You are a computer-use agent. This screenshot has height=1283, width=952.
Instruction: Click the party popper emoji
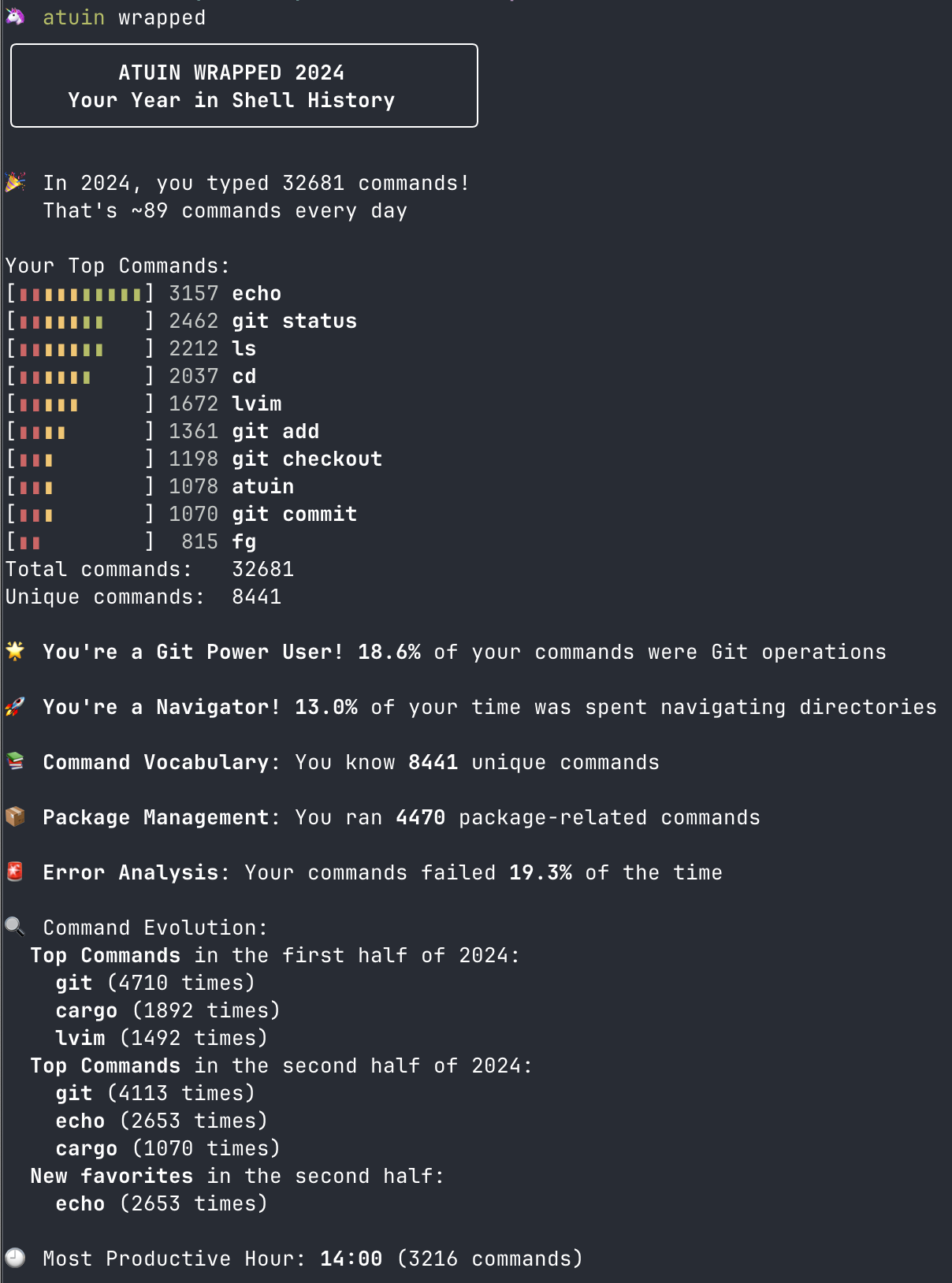(x=15, y=183)
